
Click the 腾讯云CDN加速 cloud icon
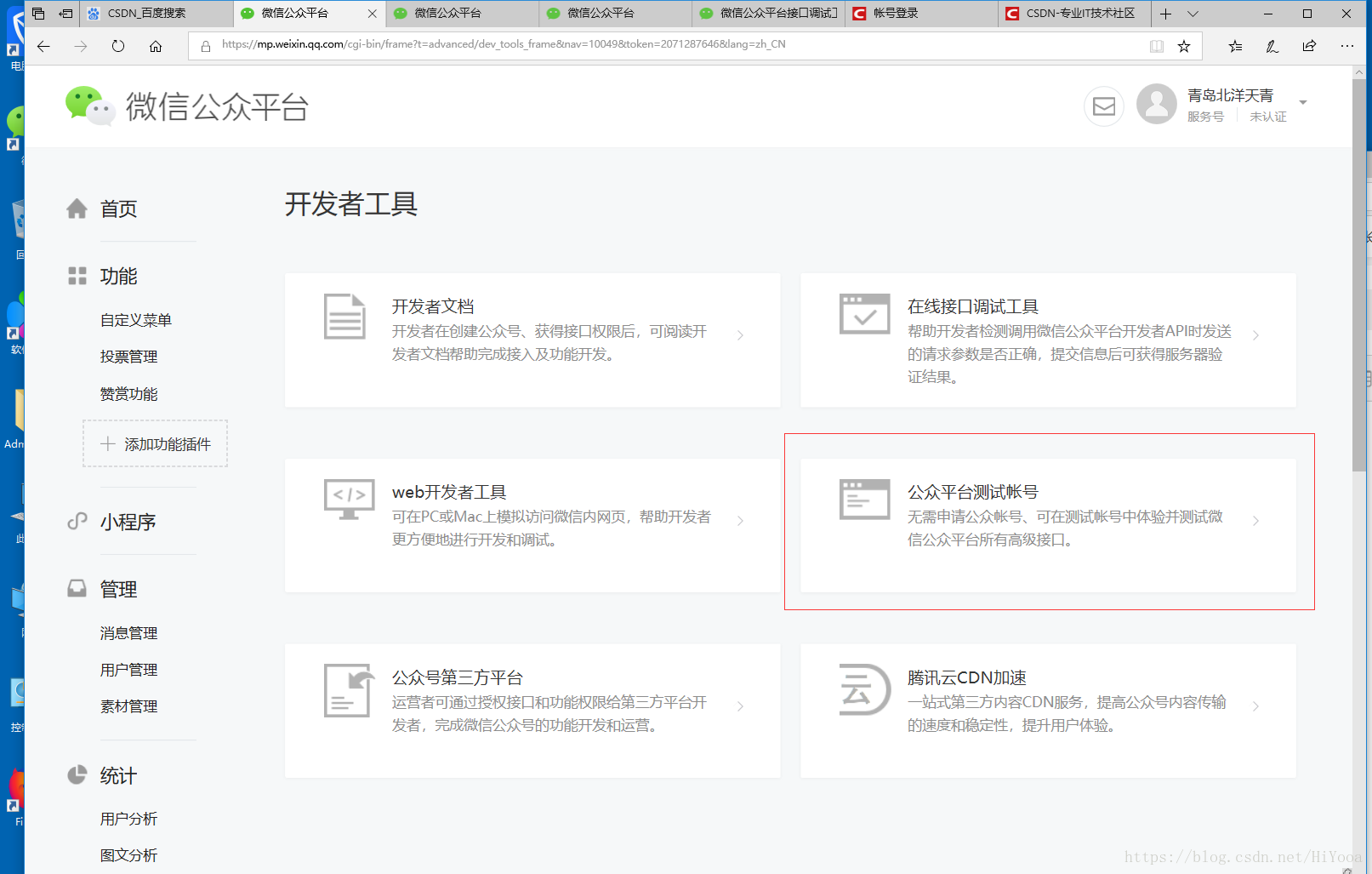click(x=864, y=689)
